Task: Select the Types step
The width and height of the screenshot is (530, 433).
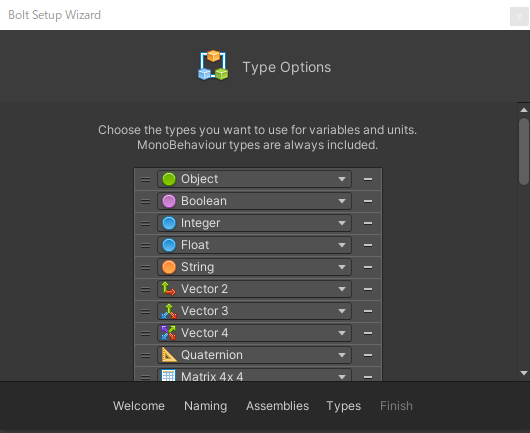Action: coord(344,406)
